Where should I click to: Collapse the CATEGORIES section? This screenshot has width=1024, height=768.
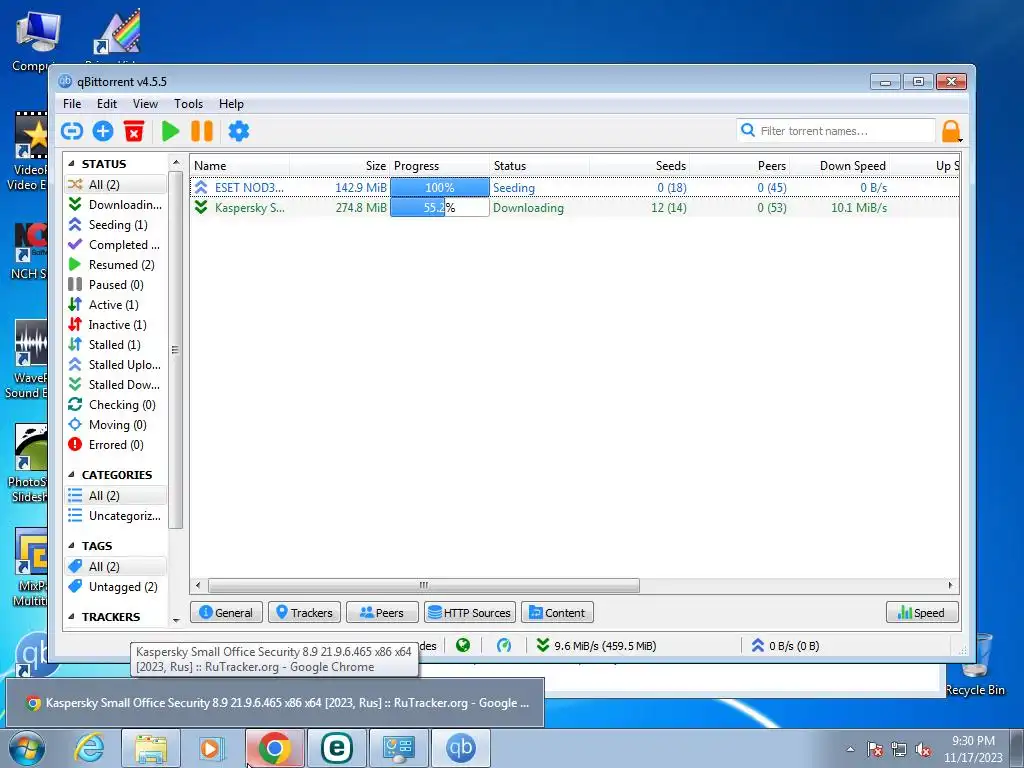(x=71, y=475)
